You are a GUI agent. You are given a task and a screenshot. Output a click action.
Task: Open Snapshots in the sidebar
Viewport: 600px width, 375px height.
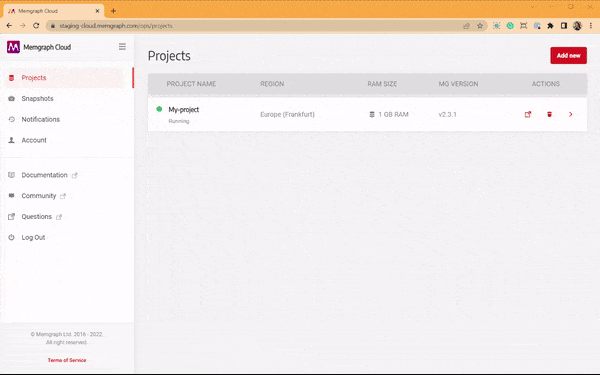(37, 98)
